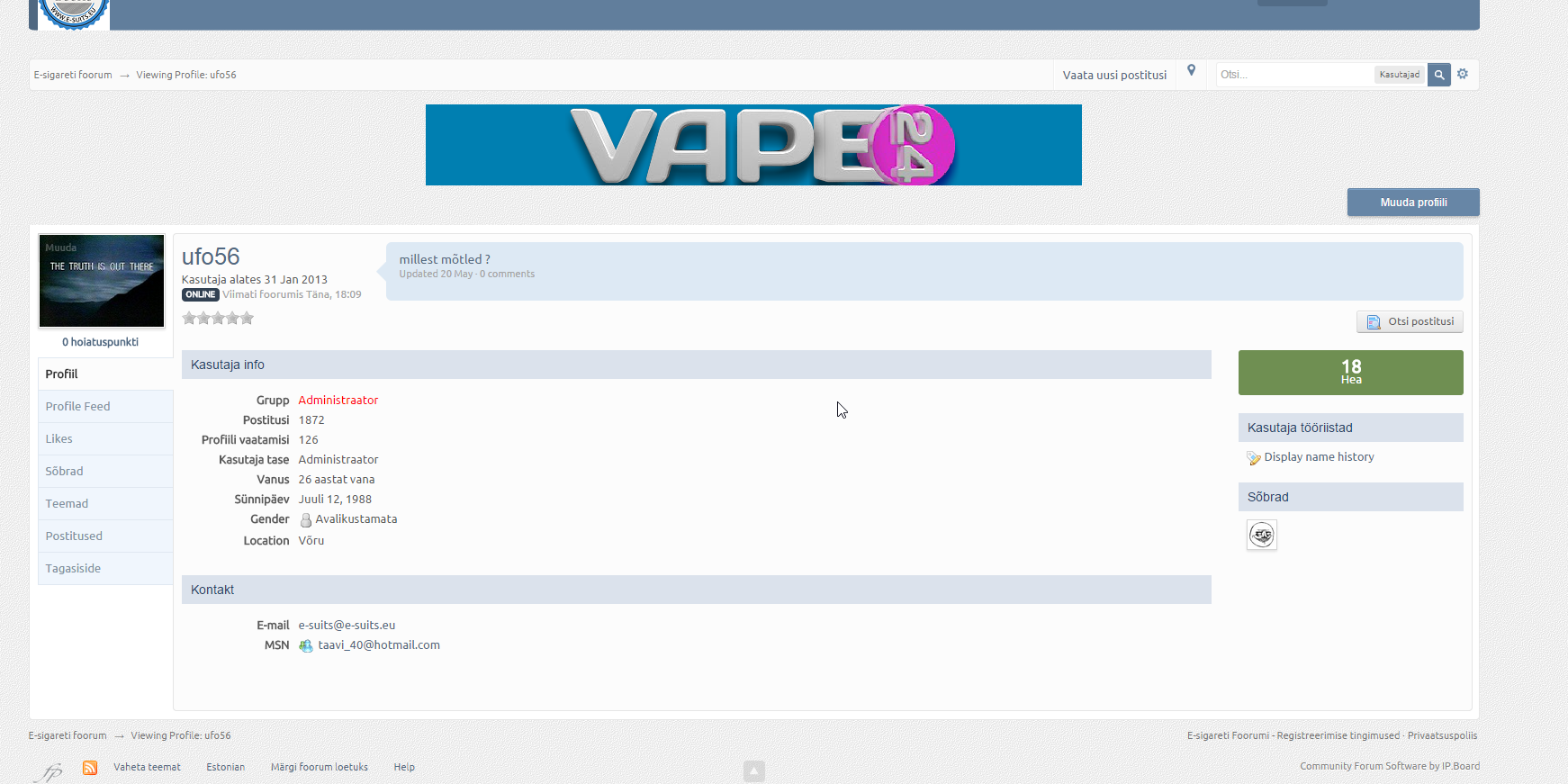Screen dimensions: 1568x784
Task: Click the Muuda profiili button
Action: point(1412,203)
